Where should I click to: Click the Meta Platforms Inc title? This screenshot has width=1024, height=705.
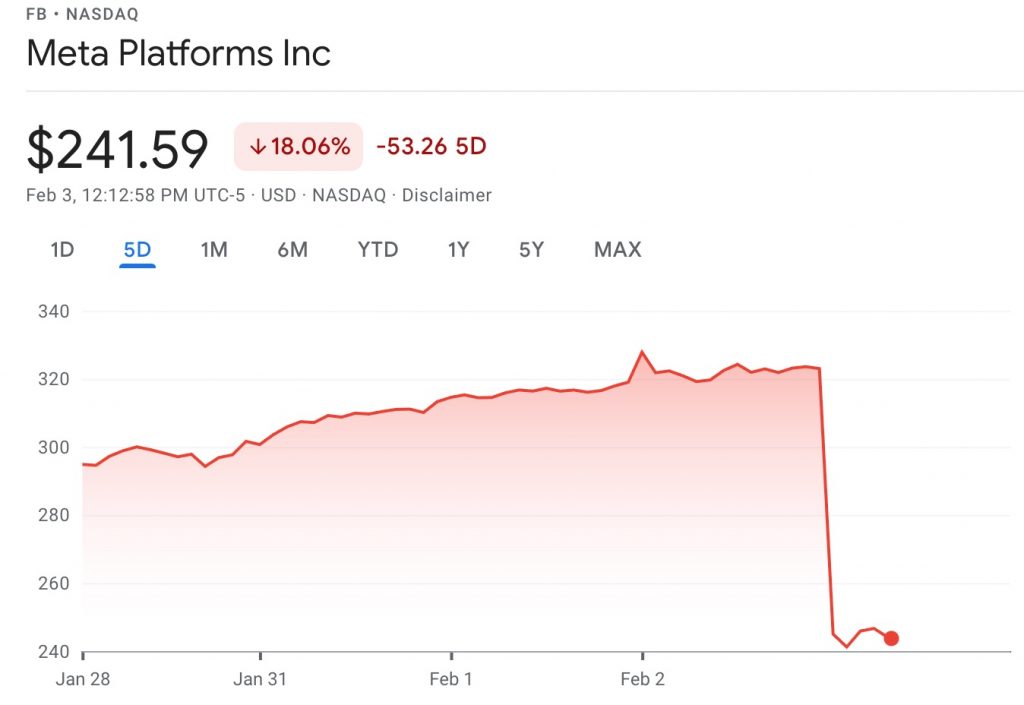coord(178,53)
